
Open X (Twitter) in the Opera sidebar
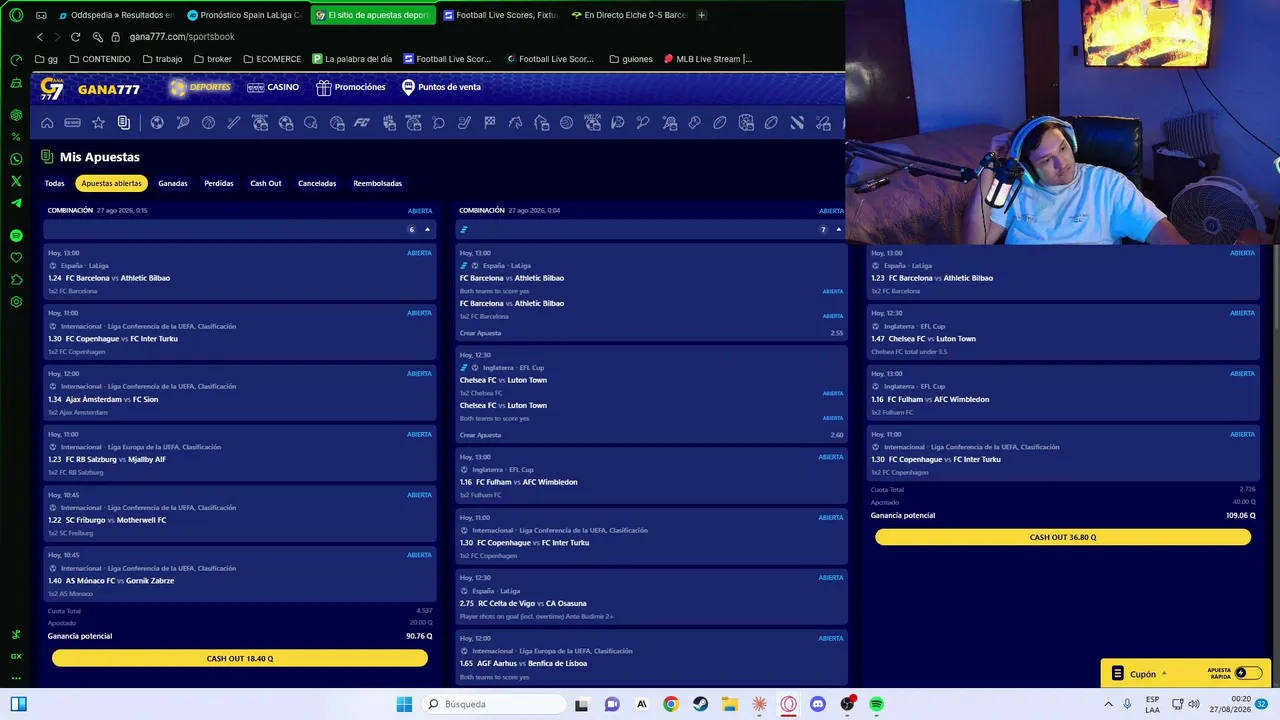tap(16, 181)
